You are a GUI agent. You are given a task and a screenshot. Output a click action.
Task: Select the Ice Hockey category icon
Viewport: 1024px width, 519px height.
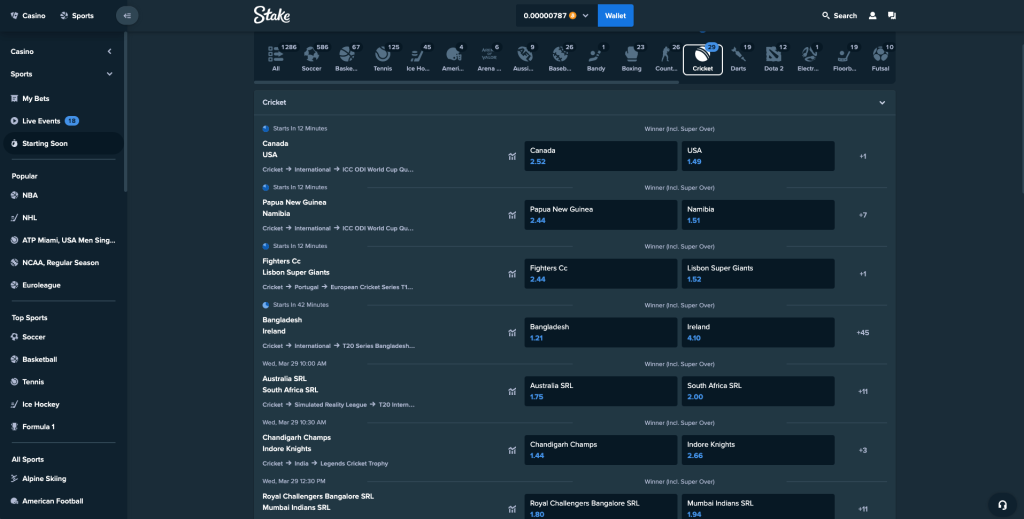(418, 59)
